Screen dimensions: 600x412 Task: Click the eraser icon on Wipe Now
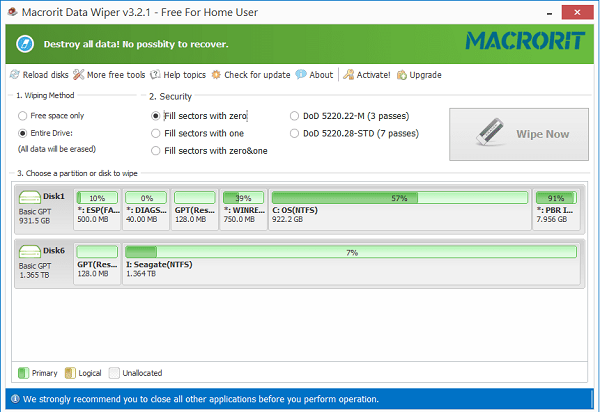click(491, 132)
